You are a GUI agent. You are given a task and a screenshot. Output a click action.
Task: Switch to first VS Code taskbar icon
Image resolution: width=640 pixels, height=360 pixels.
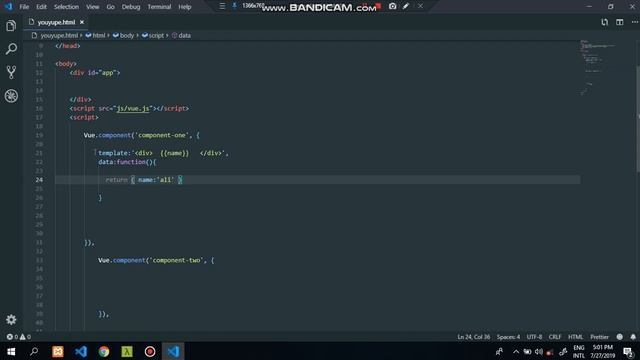pos(81,351)
